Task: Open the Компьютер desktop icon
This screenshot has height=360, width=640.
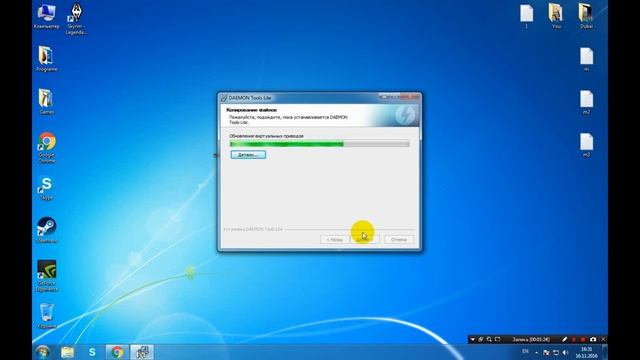Action: 46,16
